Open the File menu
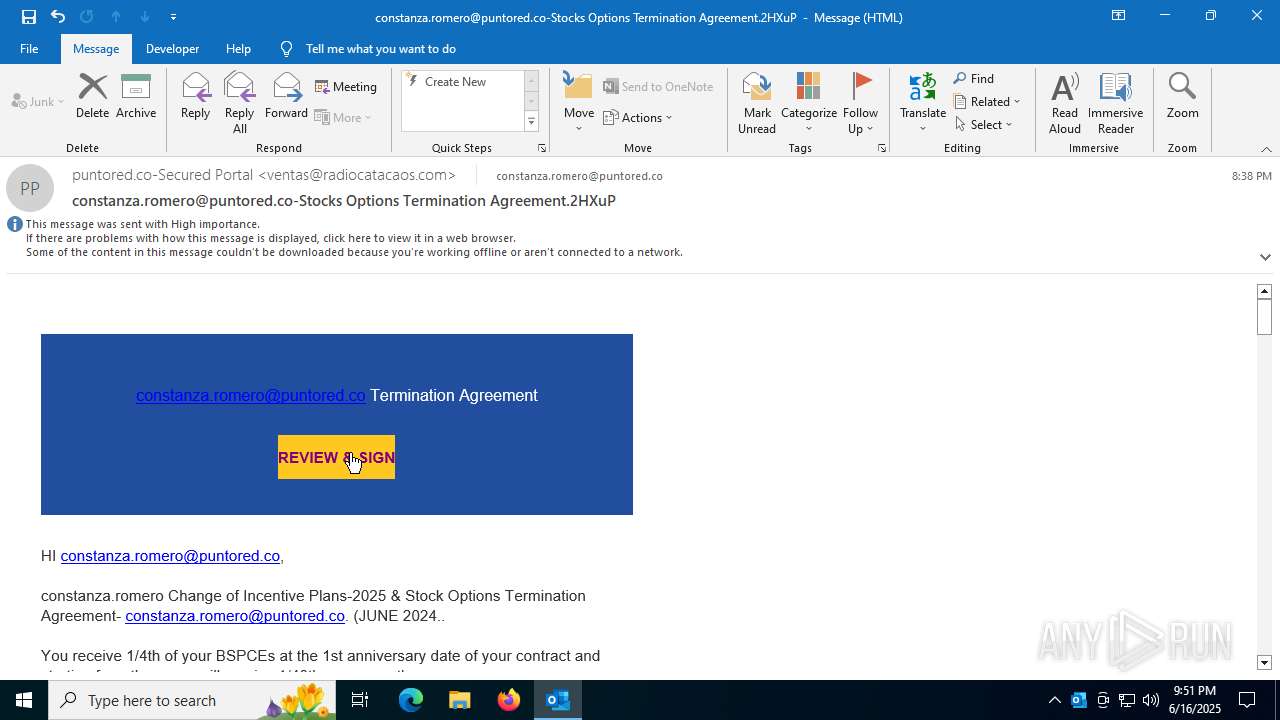This screenshot has width=1280, height=720. (x=29, y=48)
